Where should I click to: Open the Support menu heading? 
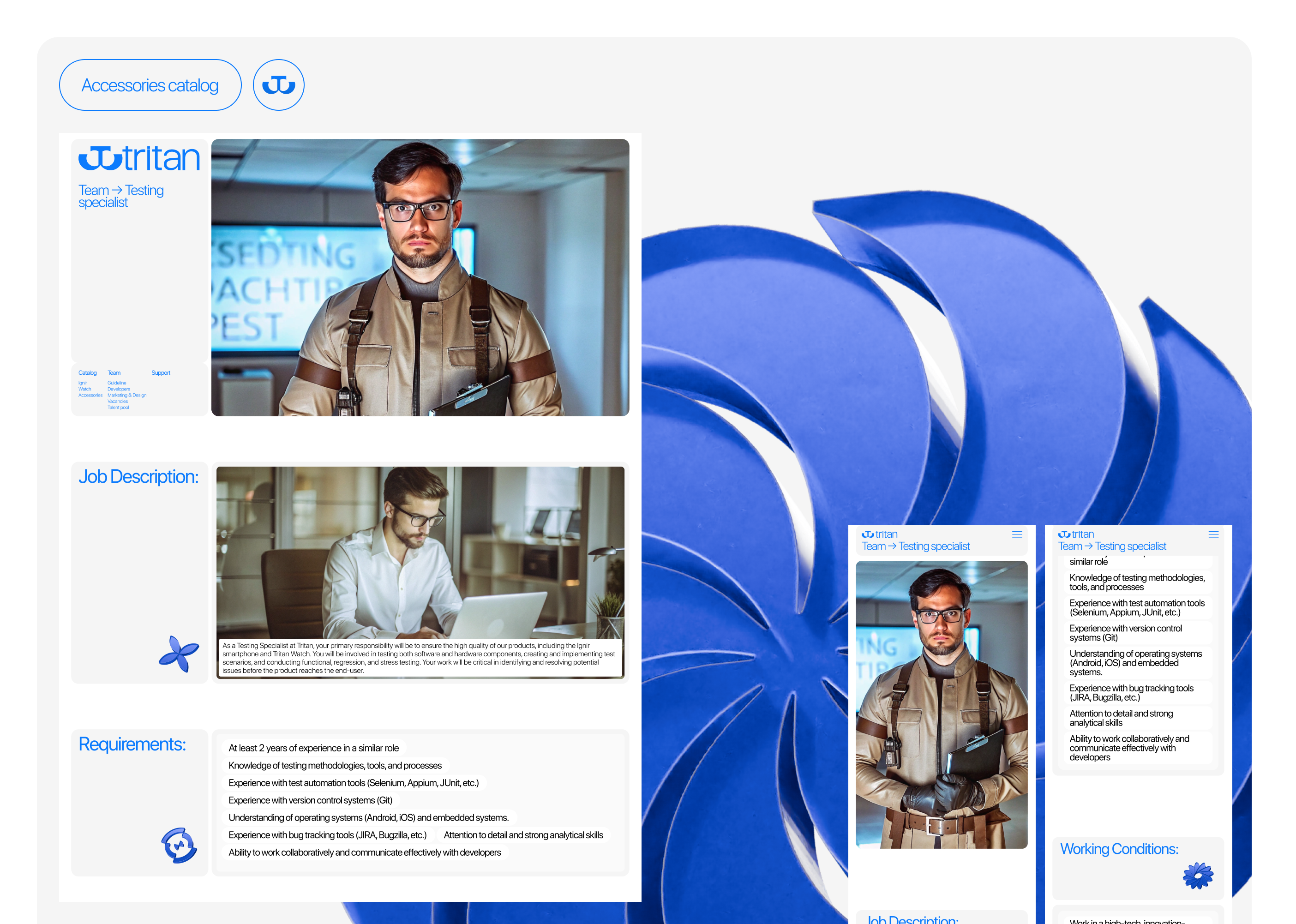tap(161, 372)
